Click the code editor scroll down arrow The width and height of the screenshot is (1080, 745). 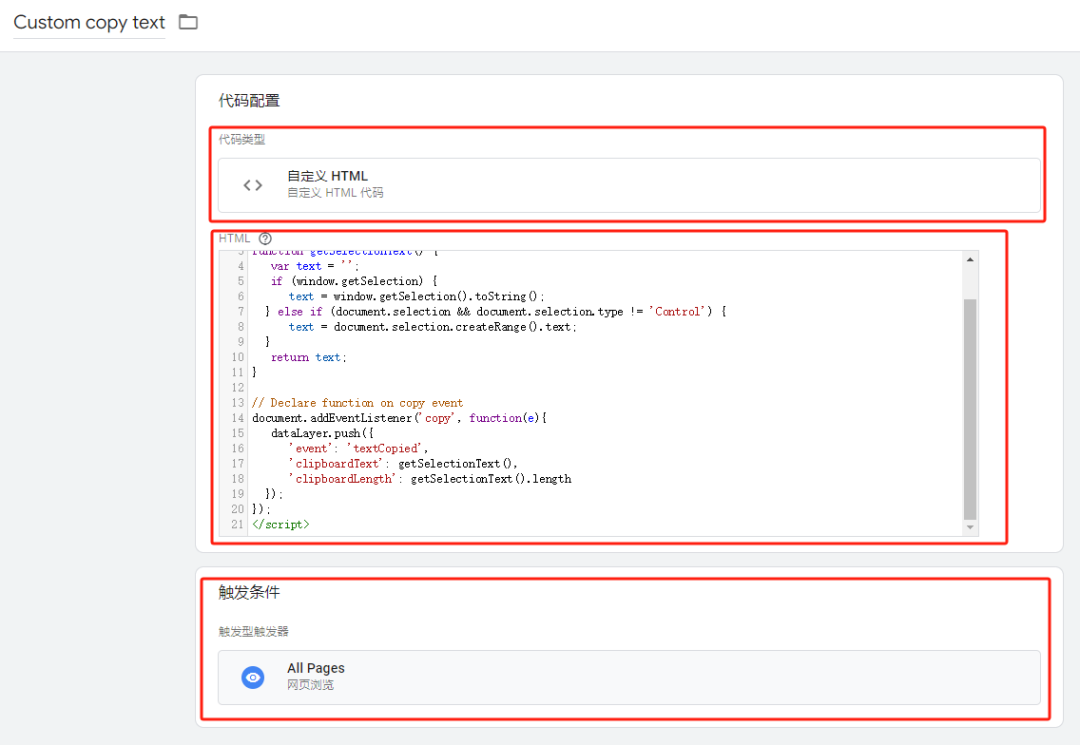970,527
